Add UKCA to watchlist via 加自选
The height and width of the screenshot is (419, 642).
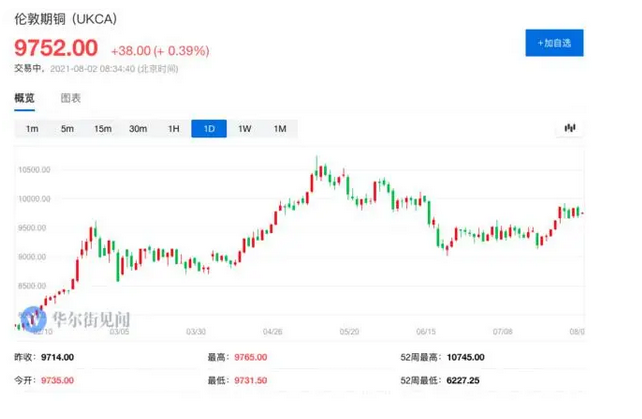[x=554, y=43]
